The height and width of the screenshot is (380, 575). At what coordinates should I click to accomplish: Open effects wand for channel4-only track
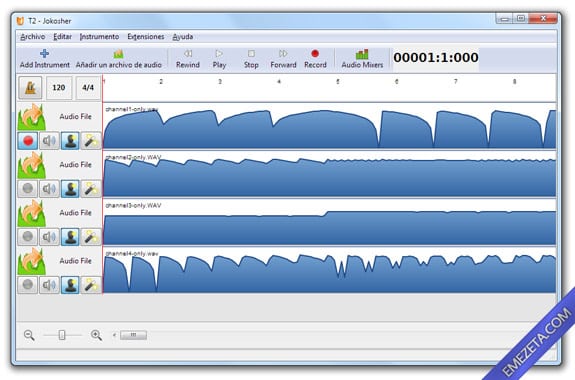coord(91,285)
